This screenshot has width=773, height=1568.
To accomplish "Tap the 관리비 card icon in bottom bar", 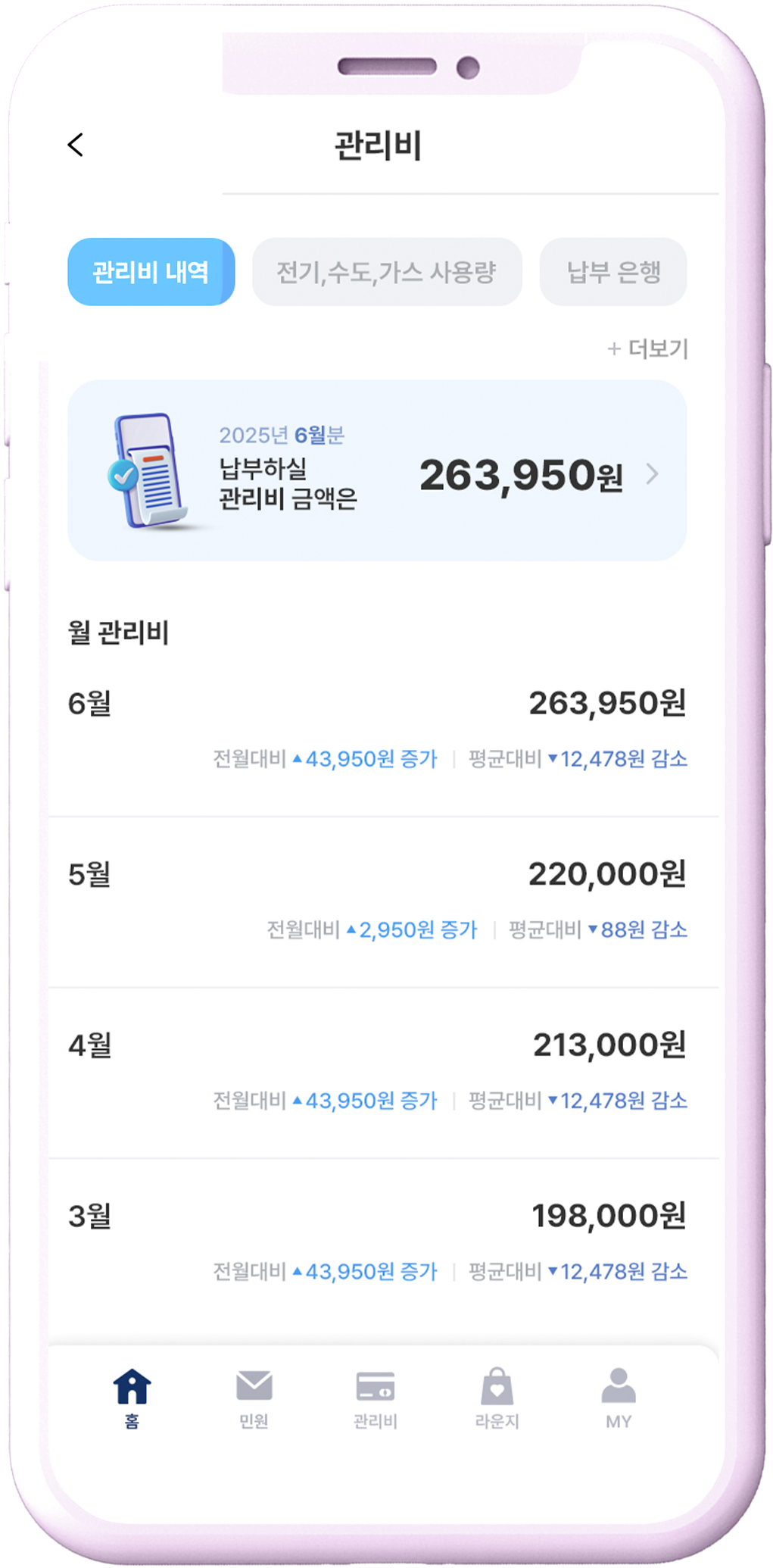I will point(376,1387).
